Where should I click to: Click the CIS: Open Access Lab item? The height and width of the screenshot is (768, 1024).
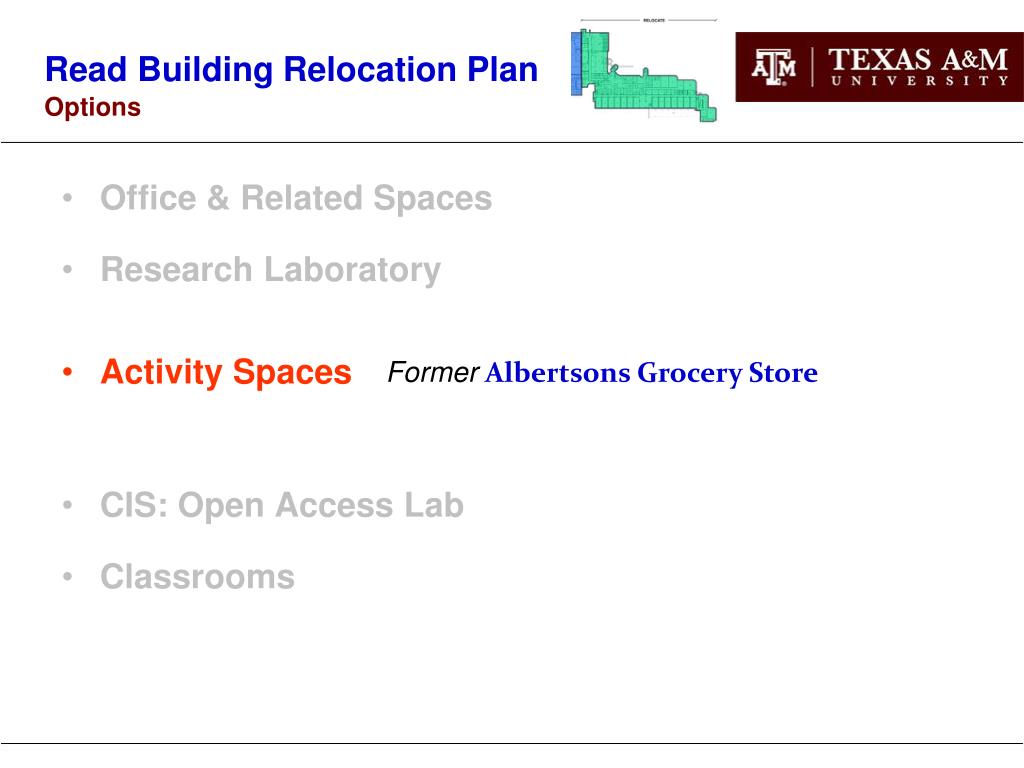(x=282, y=505)
